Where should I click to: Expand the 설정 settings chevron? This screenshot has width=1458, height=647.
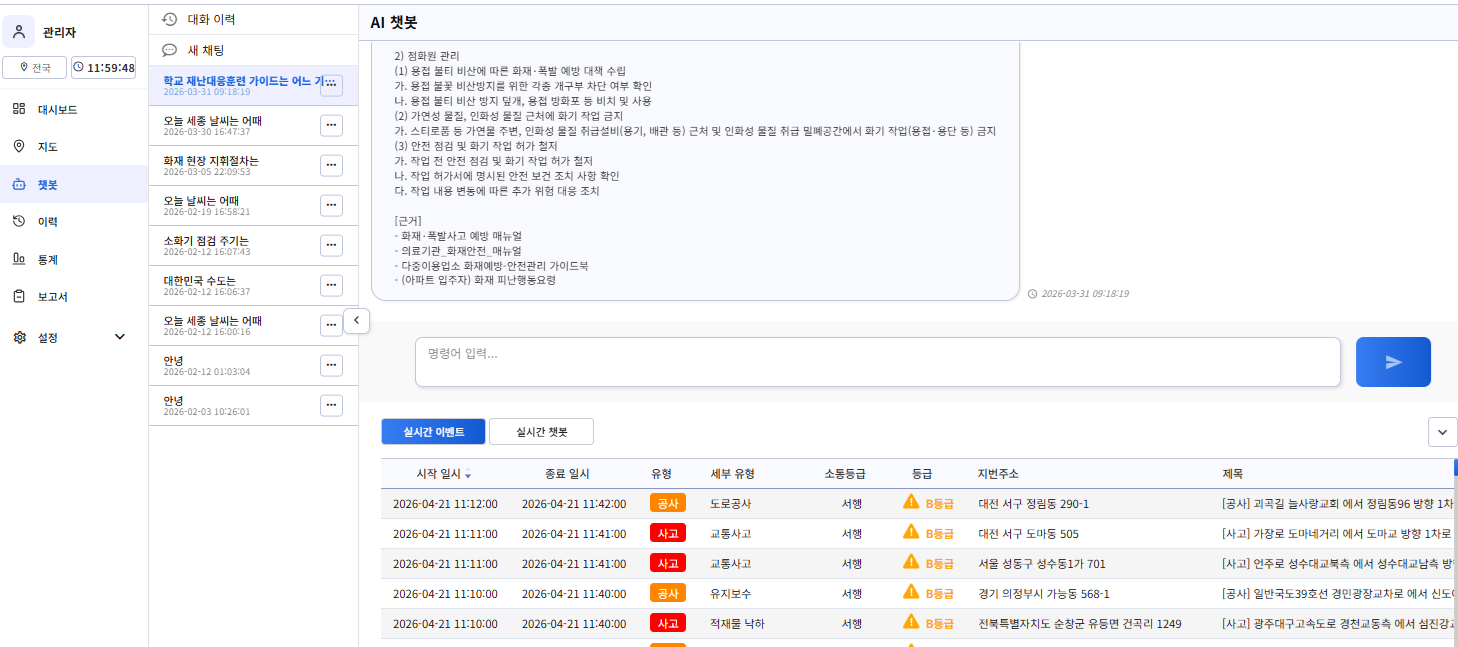pyautogui.click(x=120, y=337)
